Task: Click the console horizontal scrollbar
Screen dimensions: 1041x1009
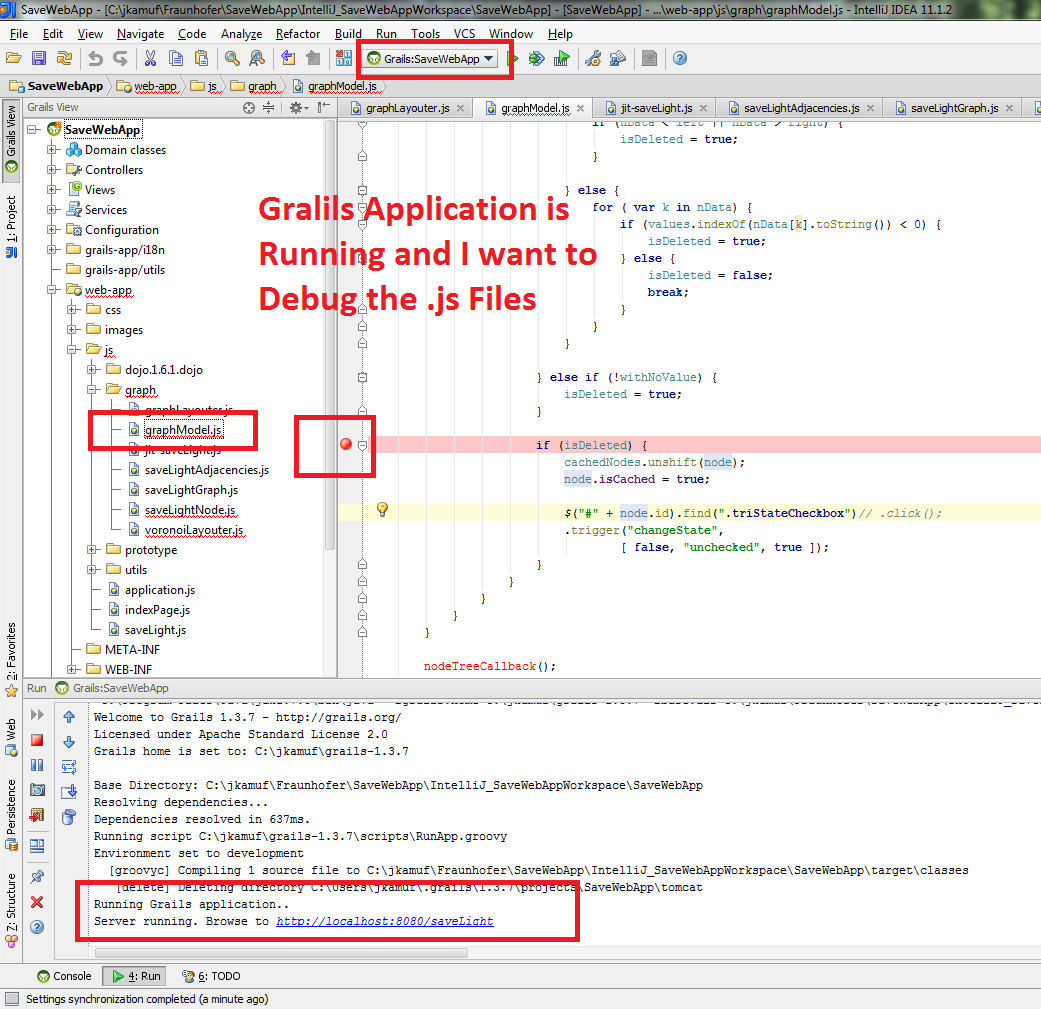Action: point(281,953)
